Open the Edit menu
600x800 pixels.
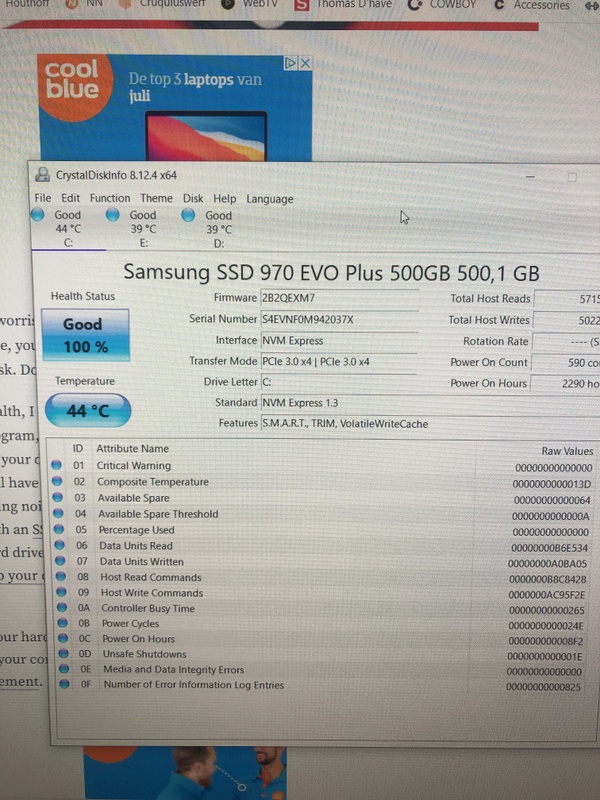point(70,198)
